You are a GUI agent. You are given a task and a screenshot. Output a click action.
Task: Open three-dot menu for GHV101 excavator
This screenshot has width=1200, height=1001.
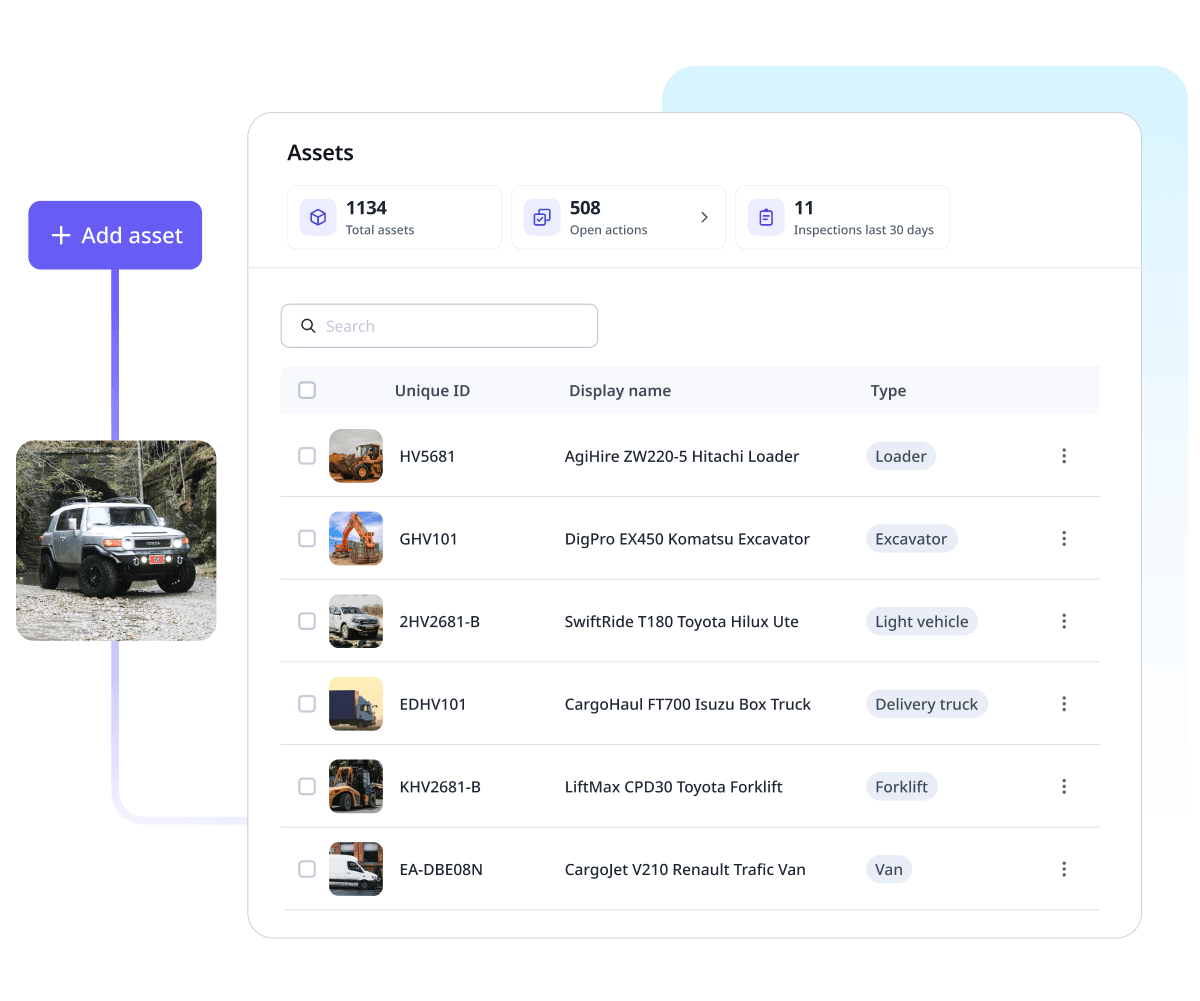(x=1064, y=539)
